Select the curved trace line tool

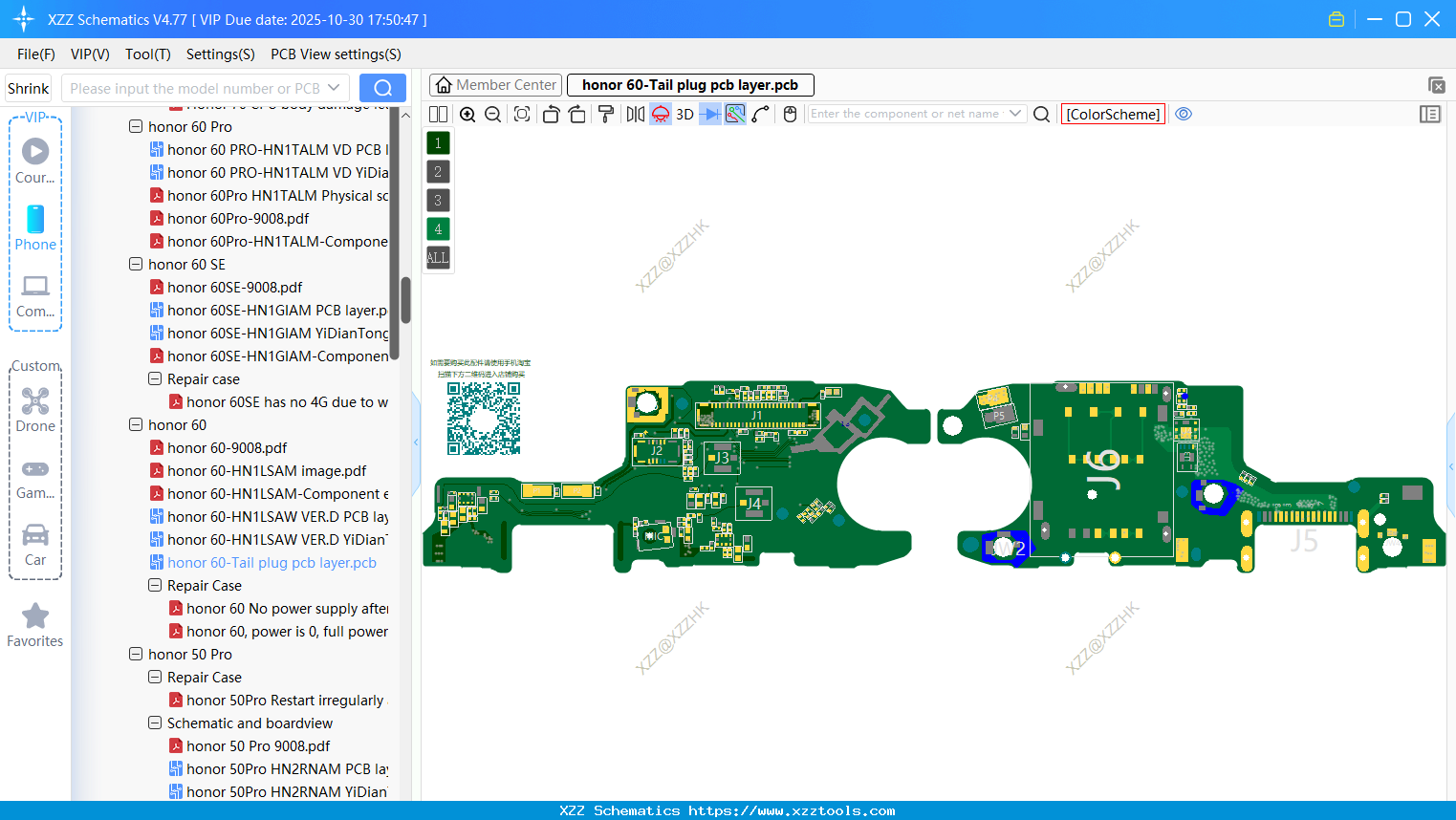(x=761, y=114)
